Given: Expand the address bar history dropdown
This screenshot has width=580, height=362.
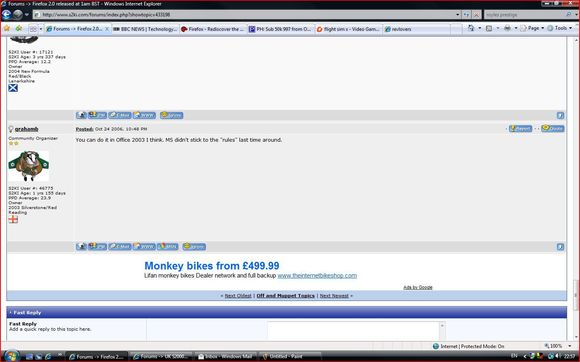Looking at the screenshot, I should (x=458, y=15).
